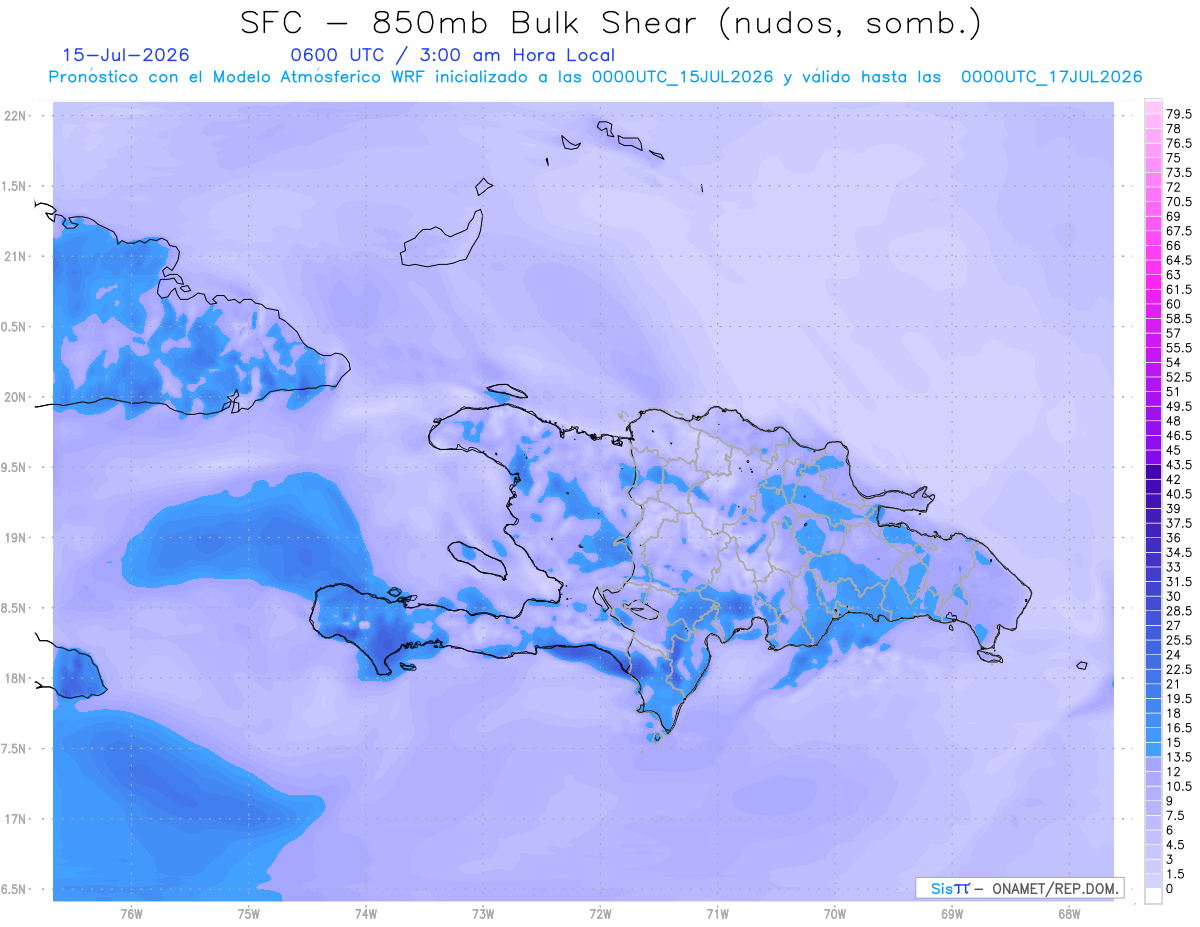Click the 57 color scale value

point(1174,333)
